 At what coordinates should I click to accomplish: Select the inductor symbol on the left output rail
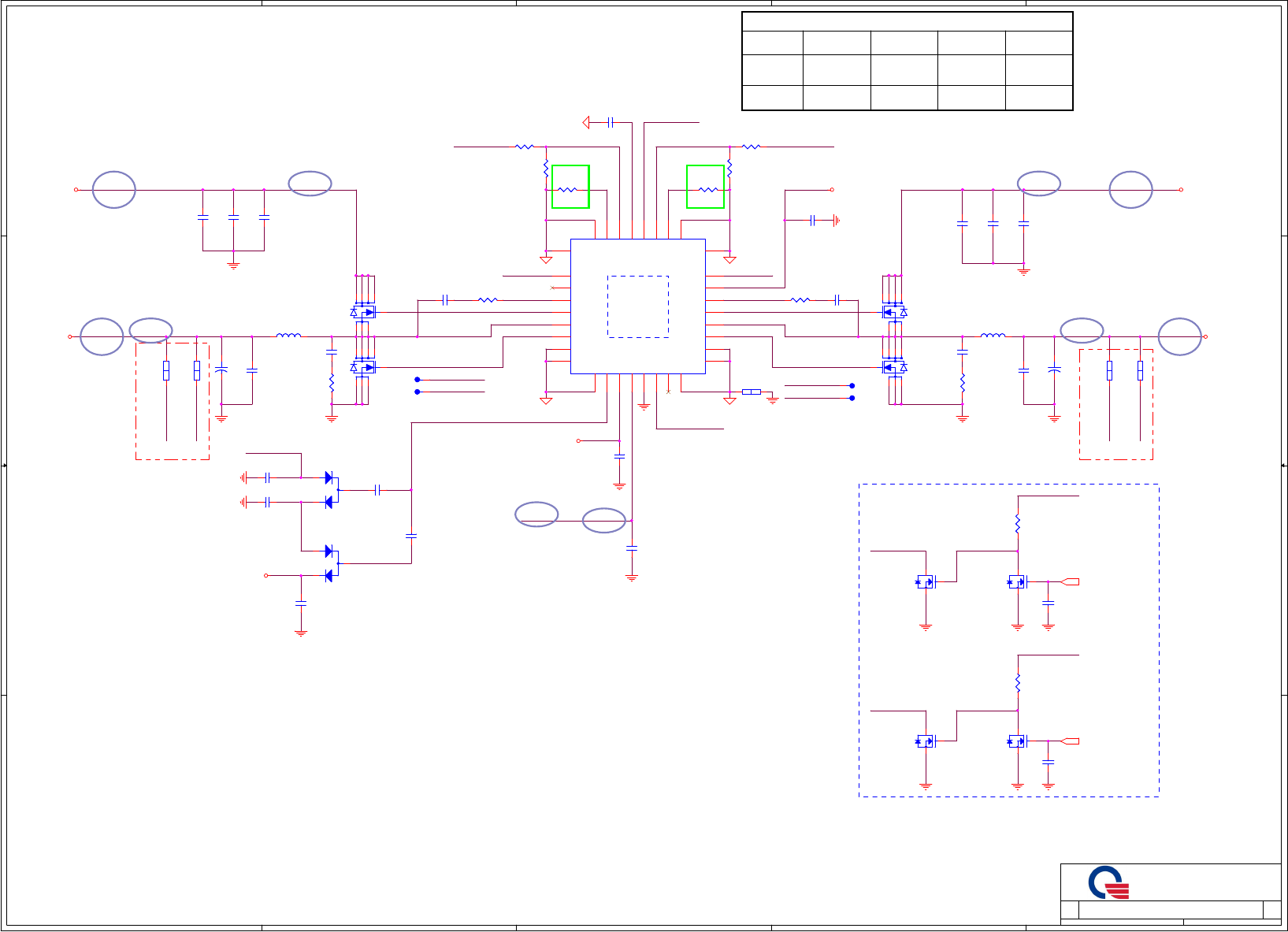pos(288,336)
